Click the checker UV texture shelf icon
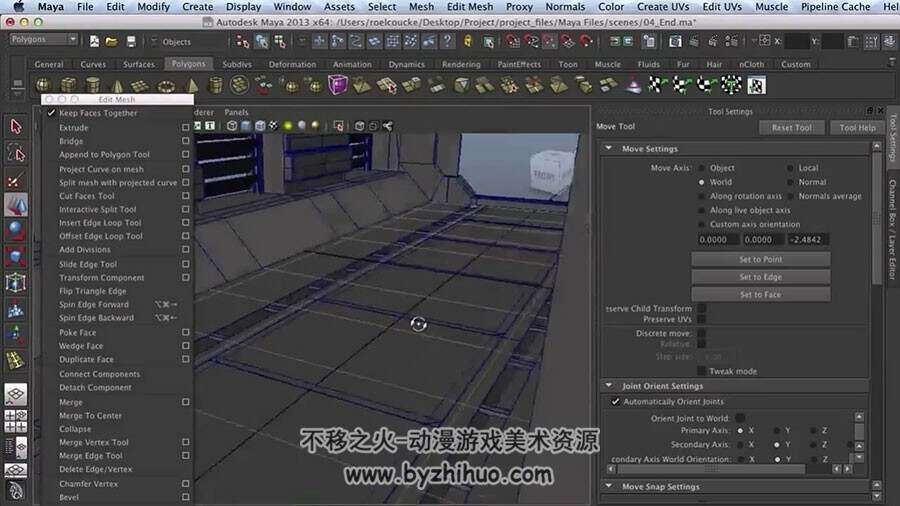900x506 pixels. click(x=757, y=86)
